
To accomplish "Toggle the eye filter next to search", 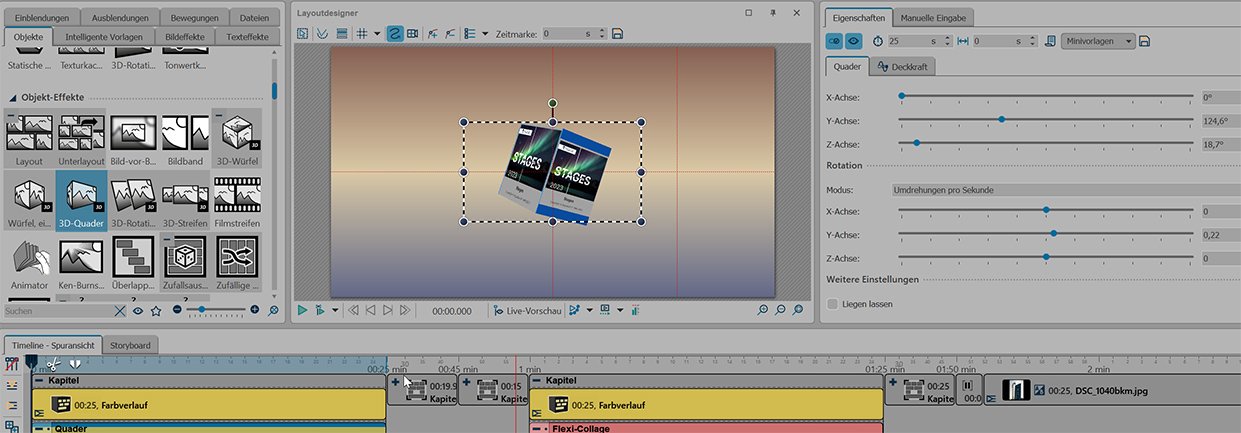I will click(138, 311).
